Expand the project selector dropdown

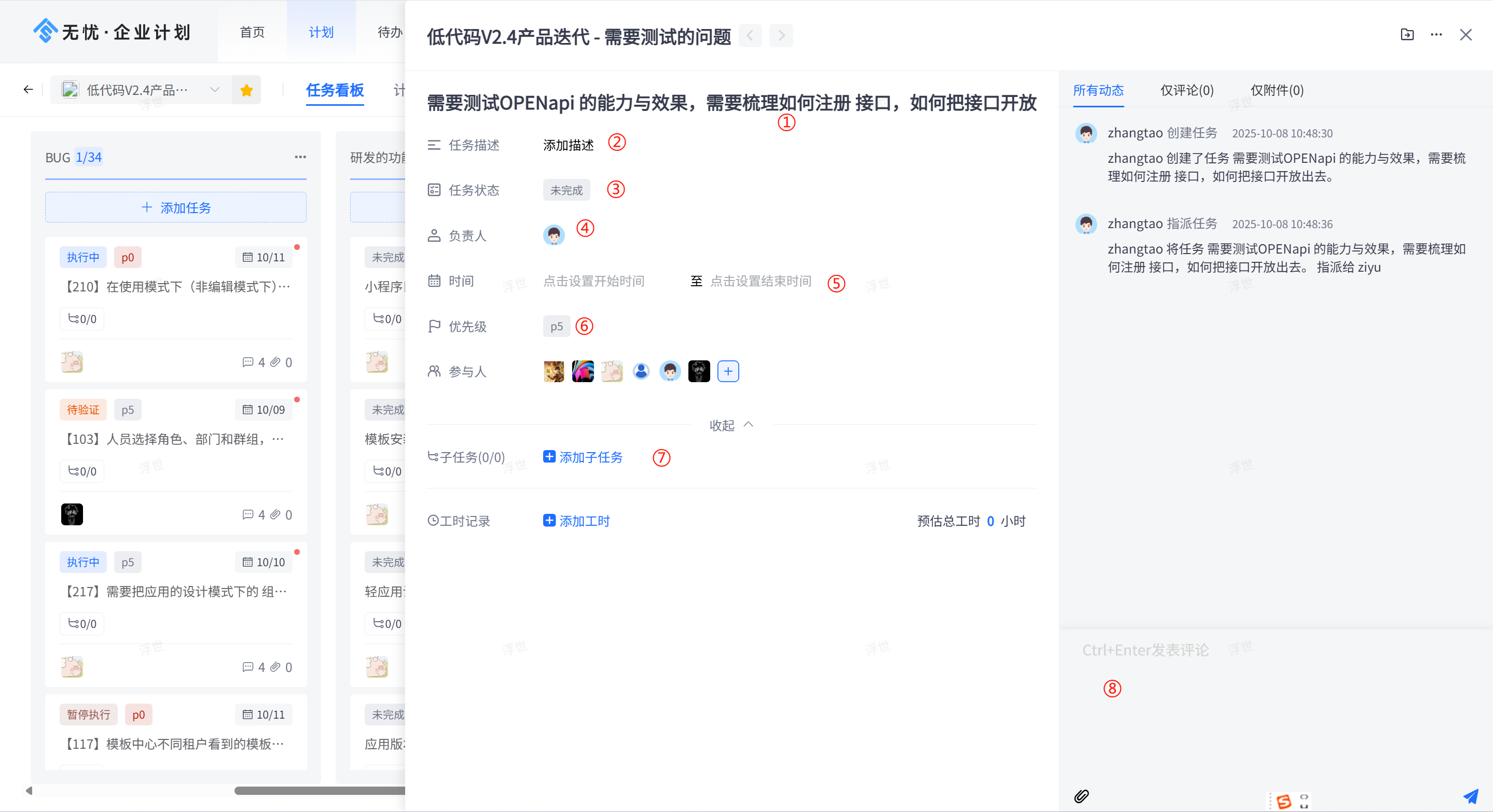tap(214, 90)
